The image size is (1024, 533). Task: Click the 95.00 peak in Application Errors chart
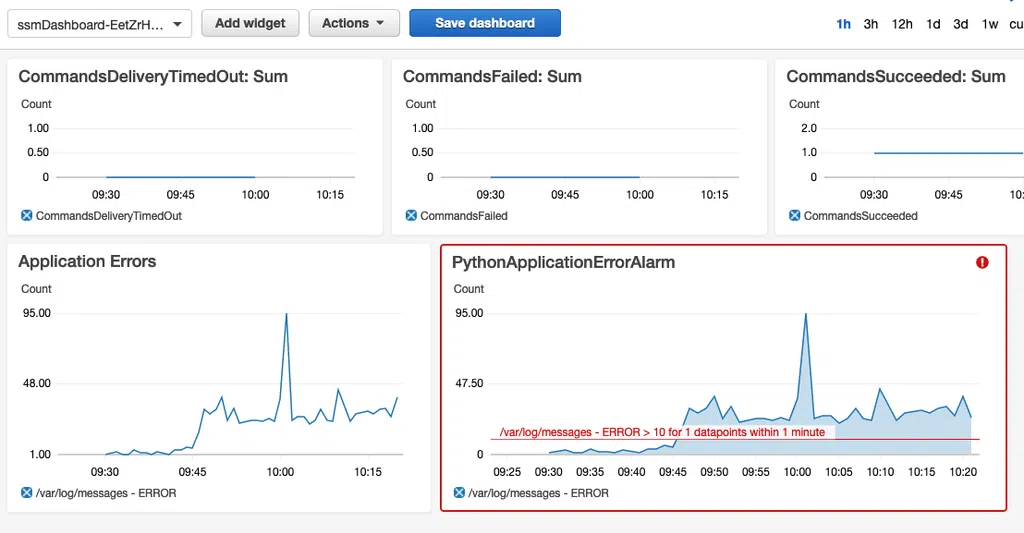pyautogui.click(x=286, y=315)
